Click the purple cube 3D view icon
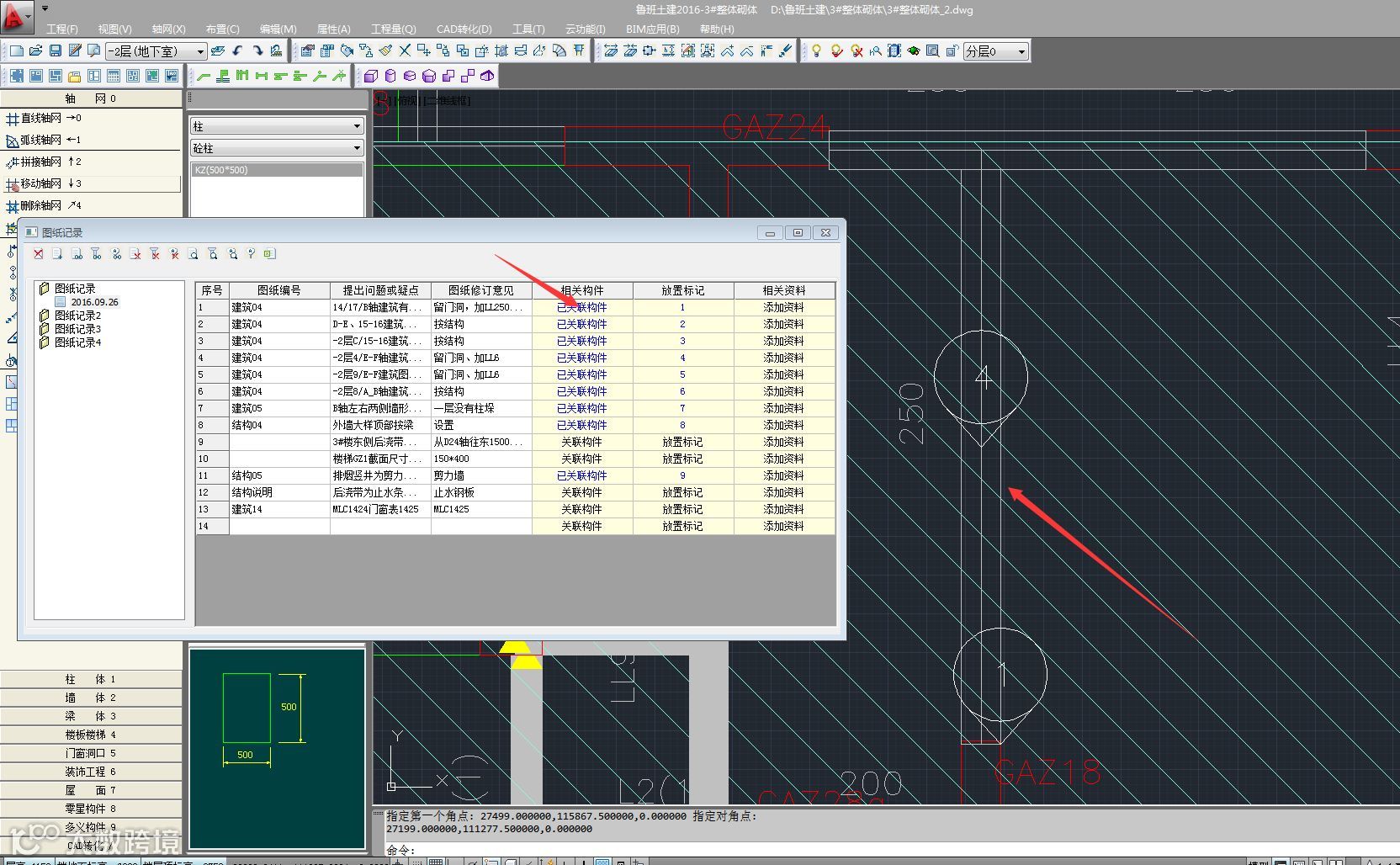Screen dimensions: 1400x865 [371, 77]
